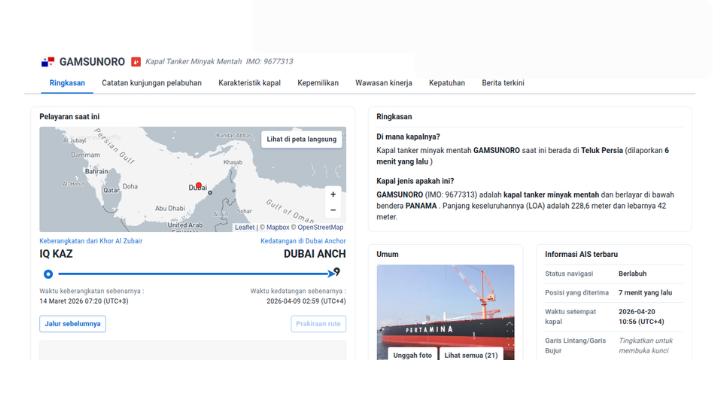Click Lihat di peta langsung button

302,139
